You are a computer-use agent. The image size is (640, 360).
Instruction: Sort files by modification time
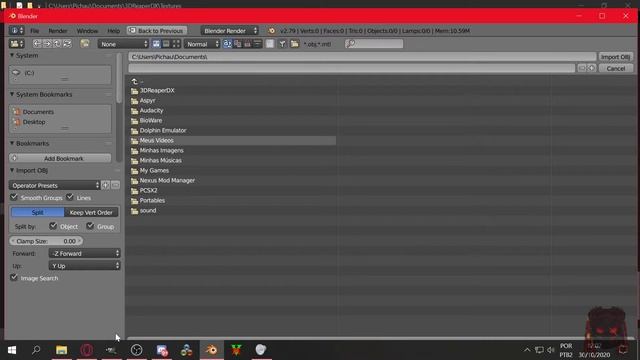pos(247,44)
